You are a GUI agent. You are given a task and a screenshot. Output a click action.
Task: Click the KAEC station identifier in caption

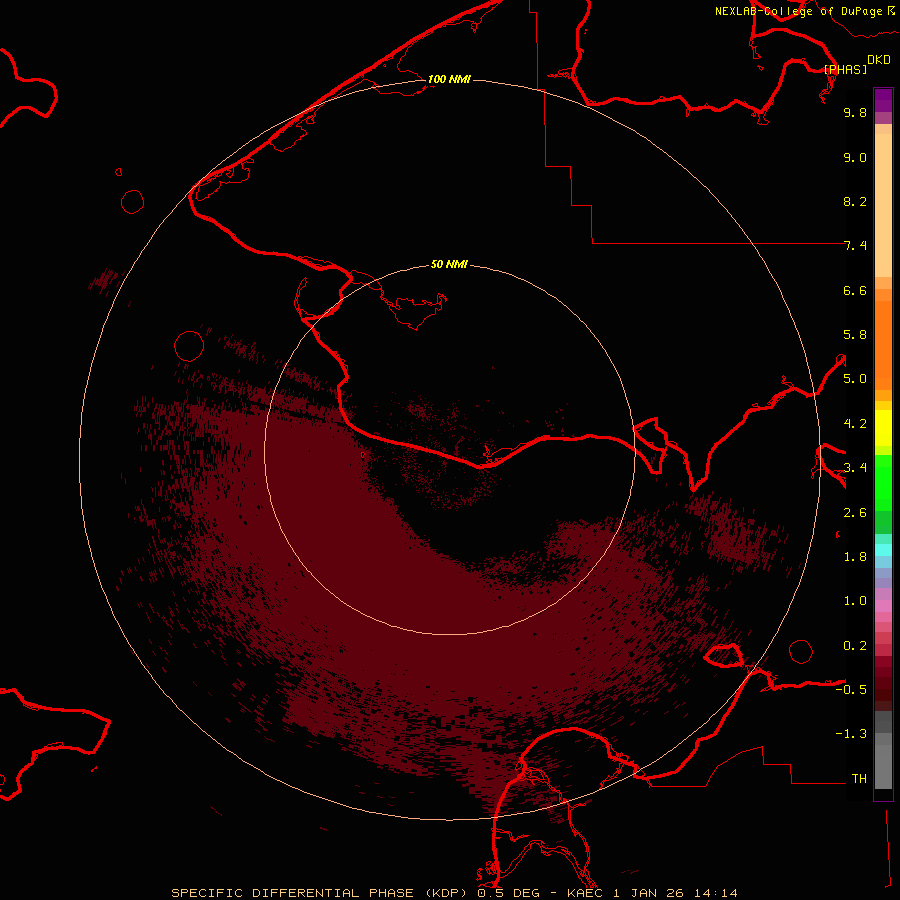(x=585, y=893)
